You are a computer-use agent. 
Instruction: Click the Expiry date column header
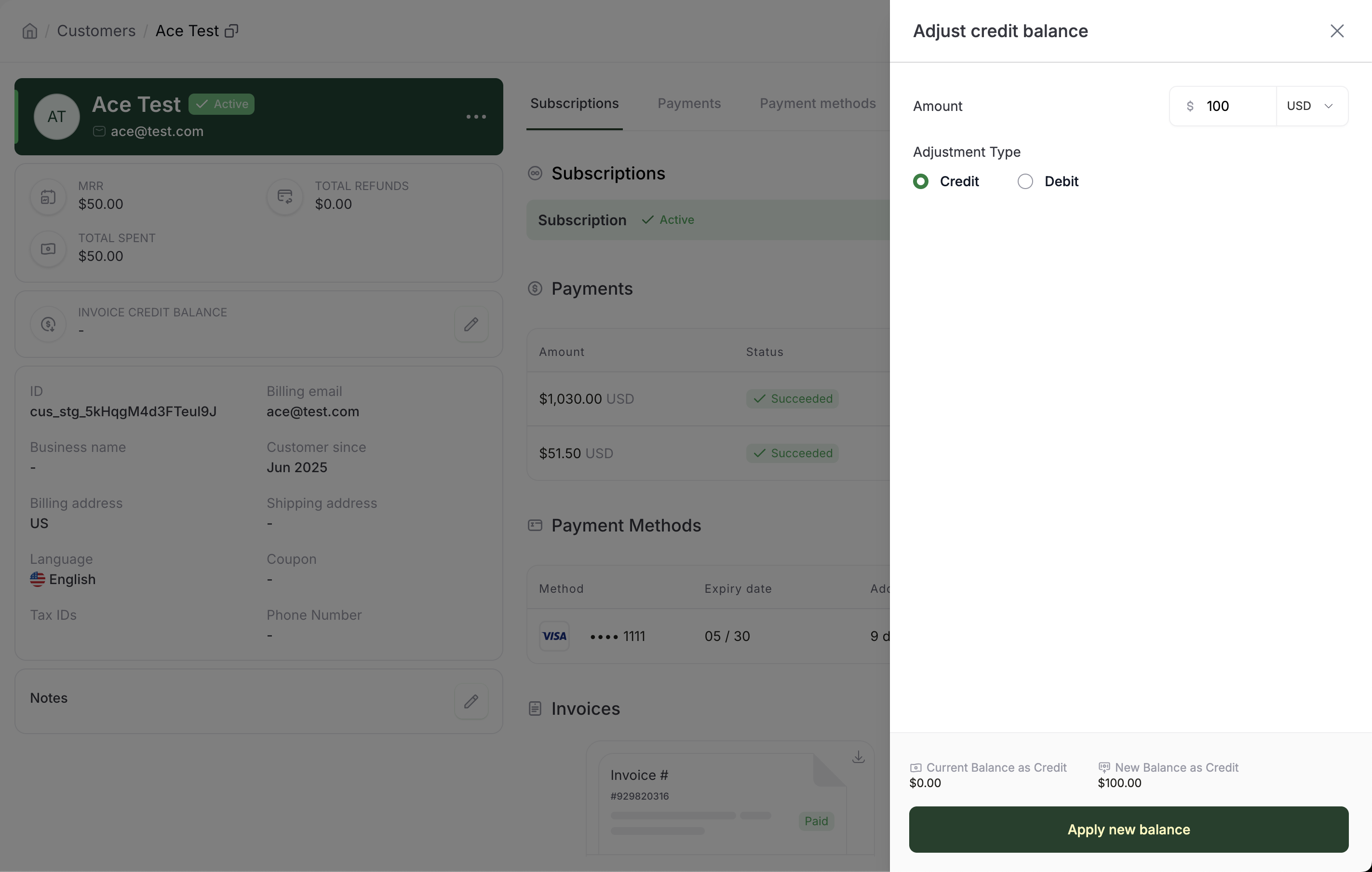pyautogui.click(x=738, y=589)
